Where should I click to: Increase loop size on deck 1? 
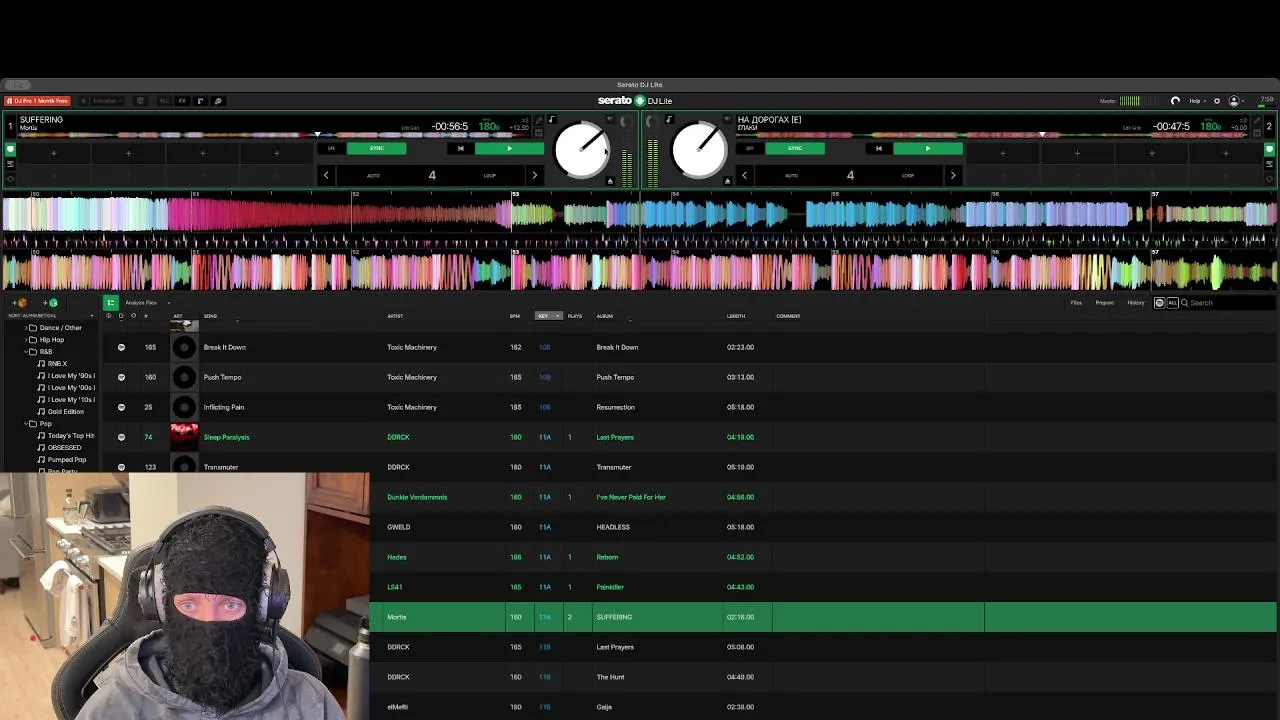pyautogui.click(x=534, y=175)
